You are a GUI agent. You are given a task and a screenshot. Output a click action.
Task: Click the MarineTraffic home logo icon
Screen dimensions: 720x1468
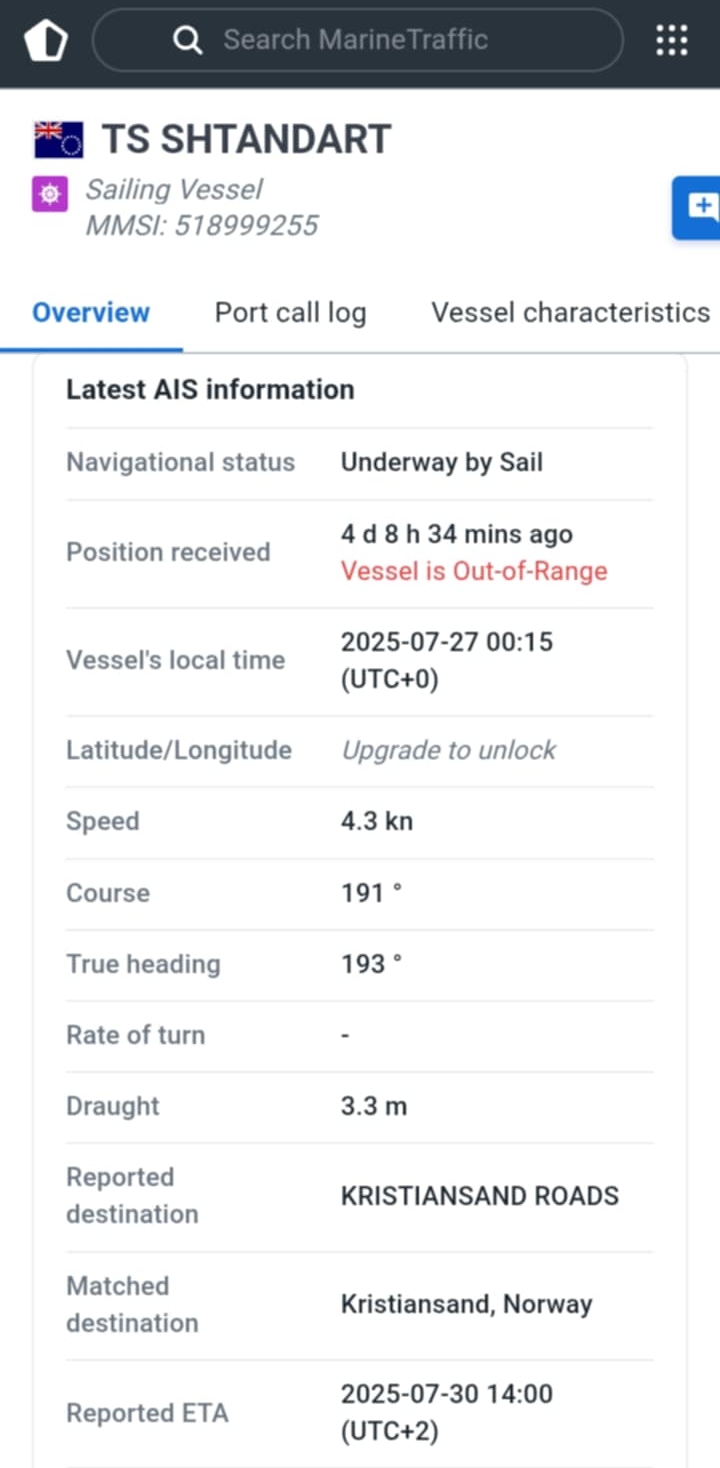45,41
